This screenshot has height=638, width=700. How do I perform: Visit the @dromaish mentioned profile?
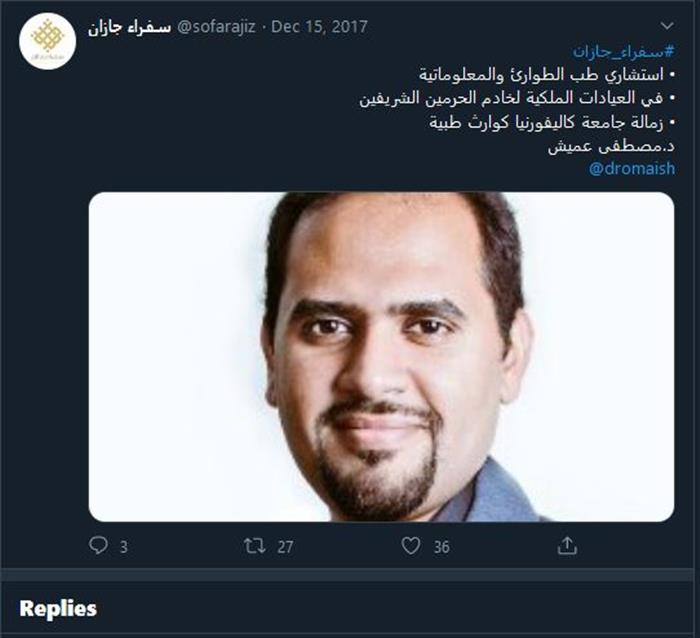(x=632, y=169)
